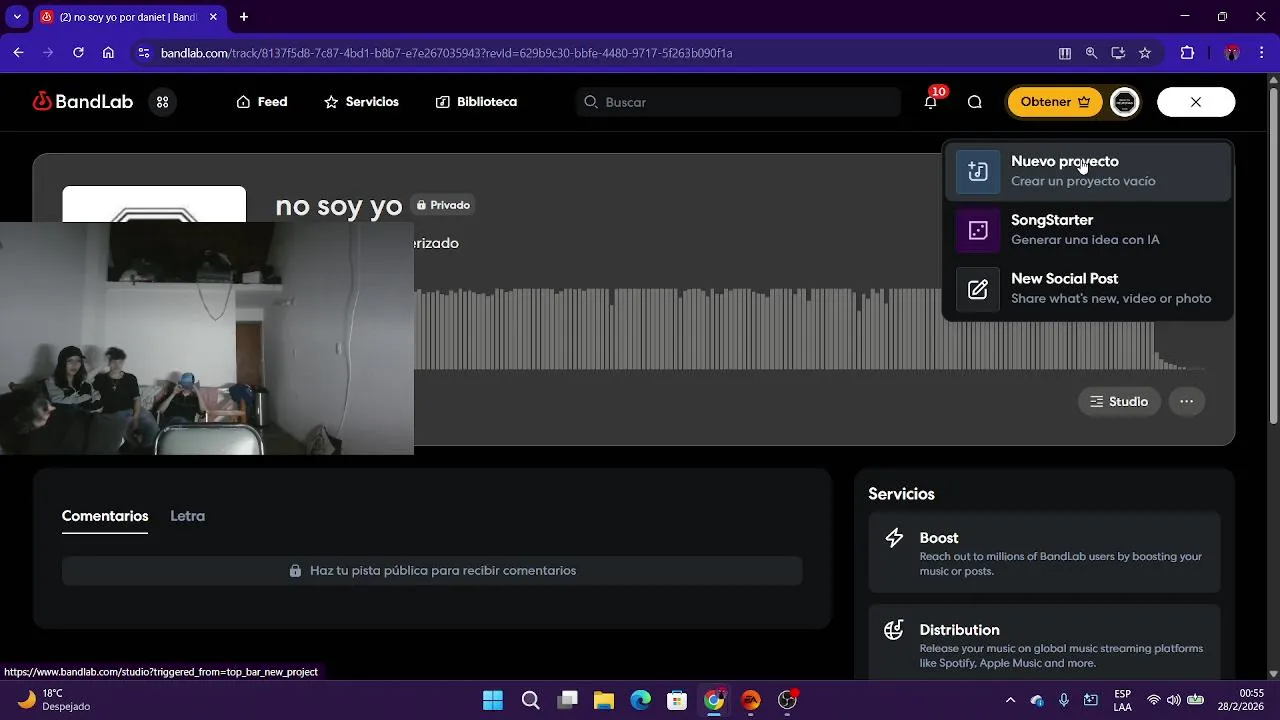The width and height of the screenshot is (1280, 720).
Task: Switch to the Letra tab
Action: 187,516
